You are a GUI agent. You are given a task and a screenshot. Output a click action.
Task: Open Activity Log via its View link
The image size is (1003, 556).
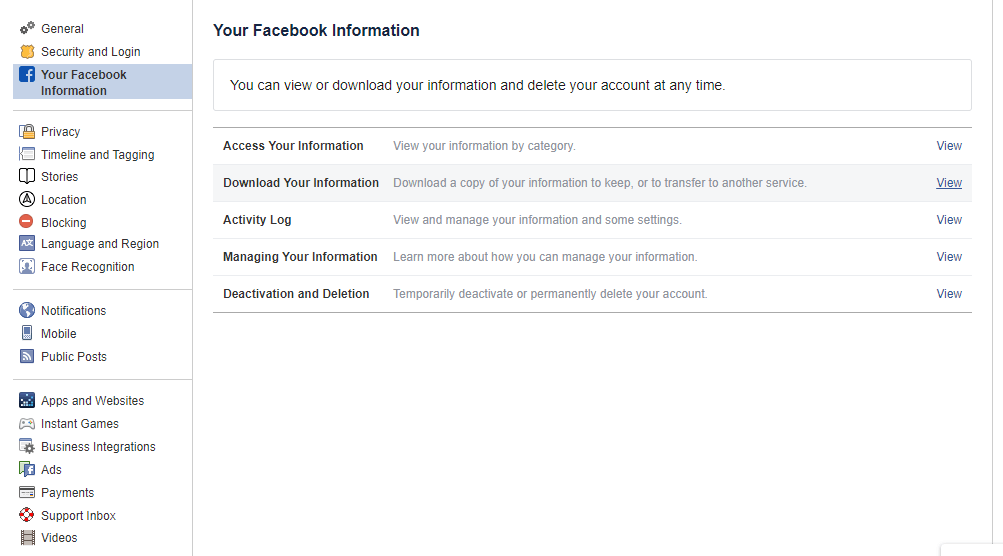(948, 220)
